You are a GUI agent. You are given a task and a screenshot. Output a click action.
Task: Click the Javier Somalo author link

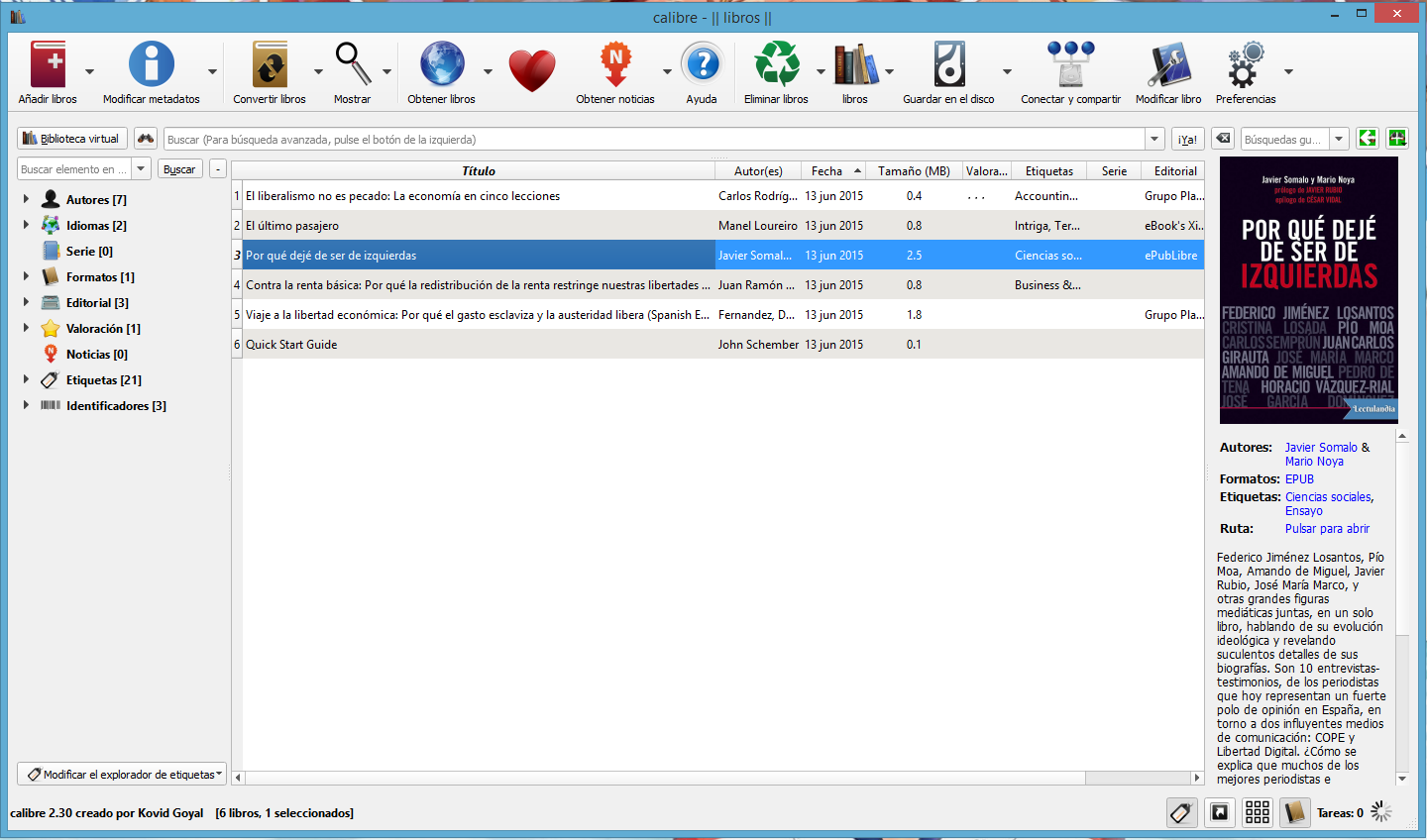(x=1321, y=448)
